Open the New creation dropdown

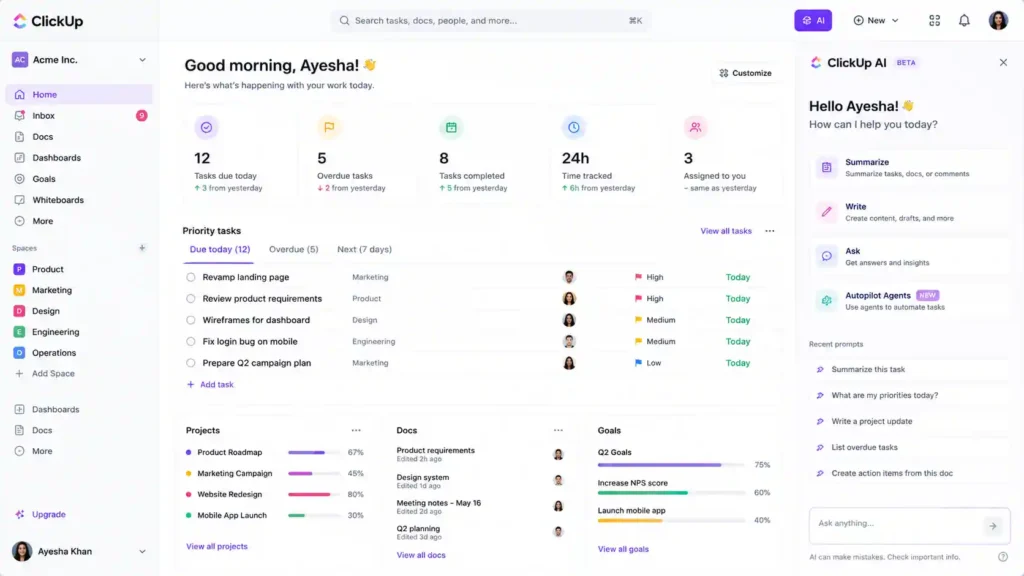[876, 20]
